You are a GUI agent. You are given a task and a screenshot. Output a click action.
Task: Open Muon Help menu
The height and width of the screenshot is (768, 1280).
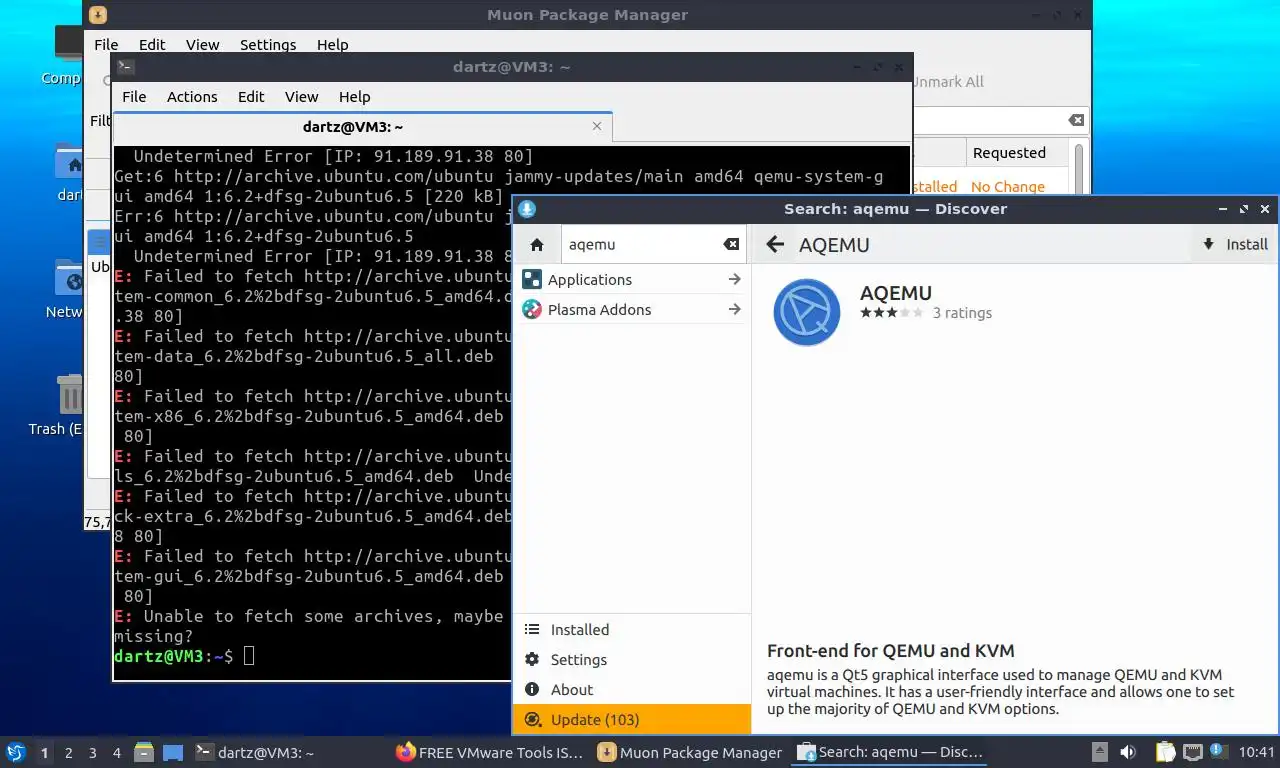[x=332, y=45]
